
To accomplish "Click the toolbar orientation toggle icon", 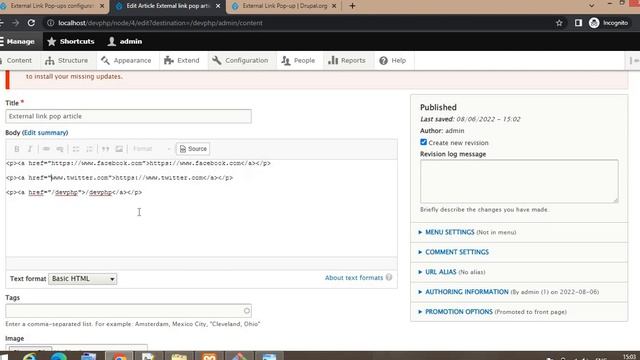I will [x=634, y=60].
